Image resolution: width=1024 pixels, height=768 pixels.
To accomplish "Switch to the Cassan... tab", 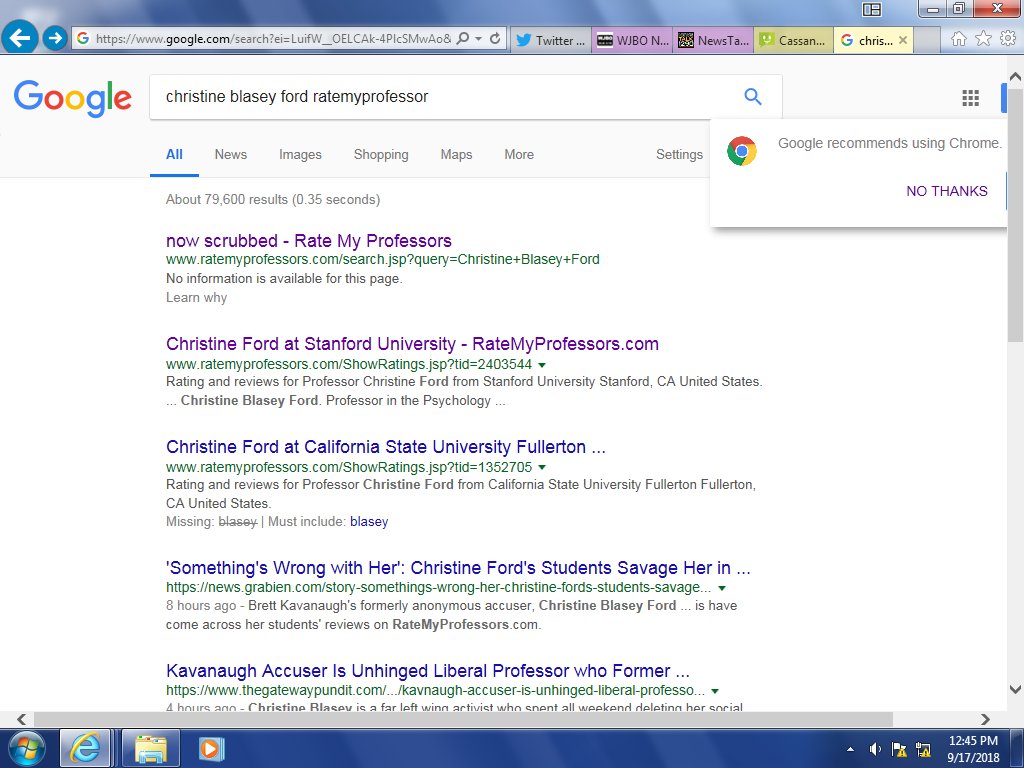I will click(x=793, y=40).
